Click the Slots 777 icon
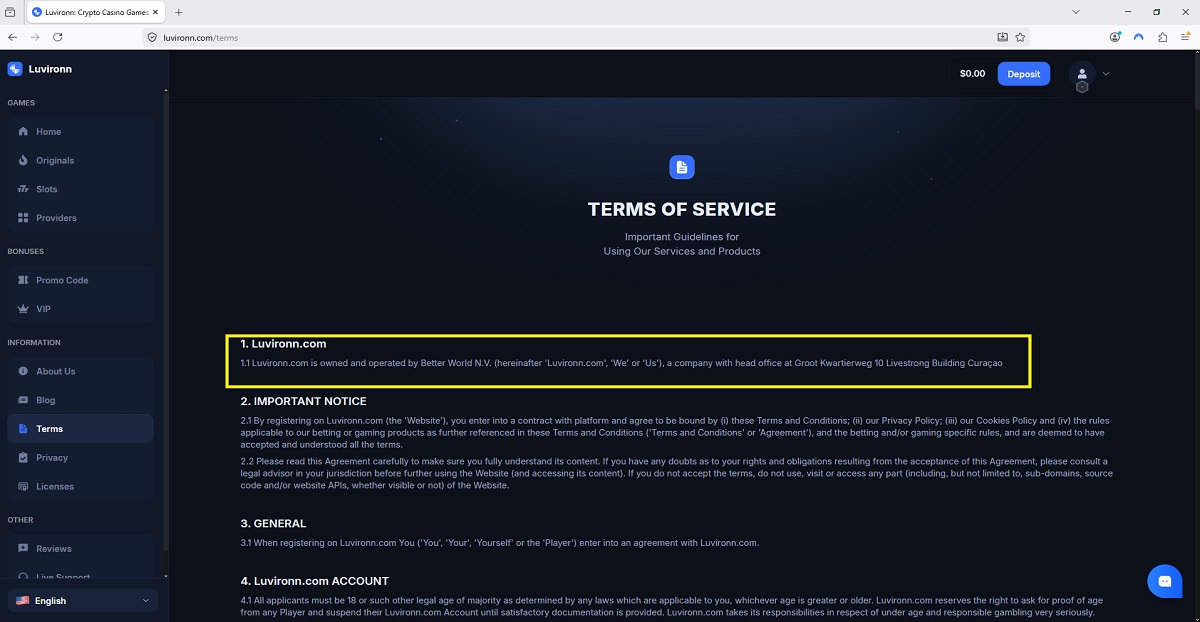The height and width of the screenshot is (622, 1200). tap(24, 189)
